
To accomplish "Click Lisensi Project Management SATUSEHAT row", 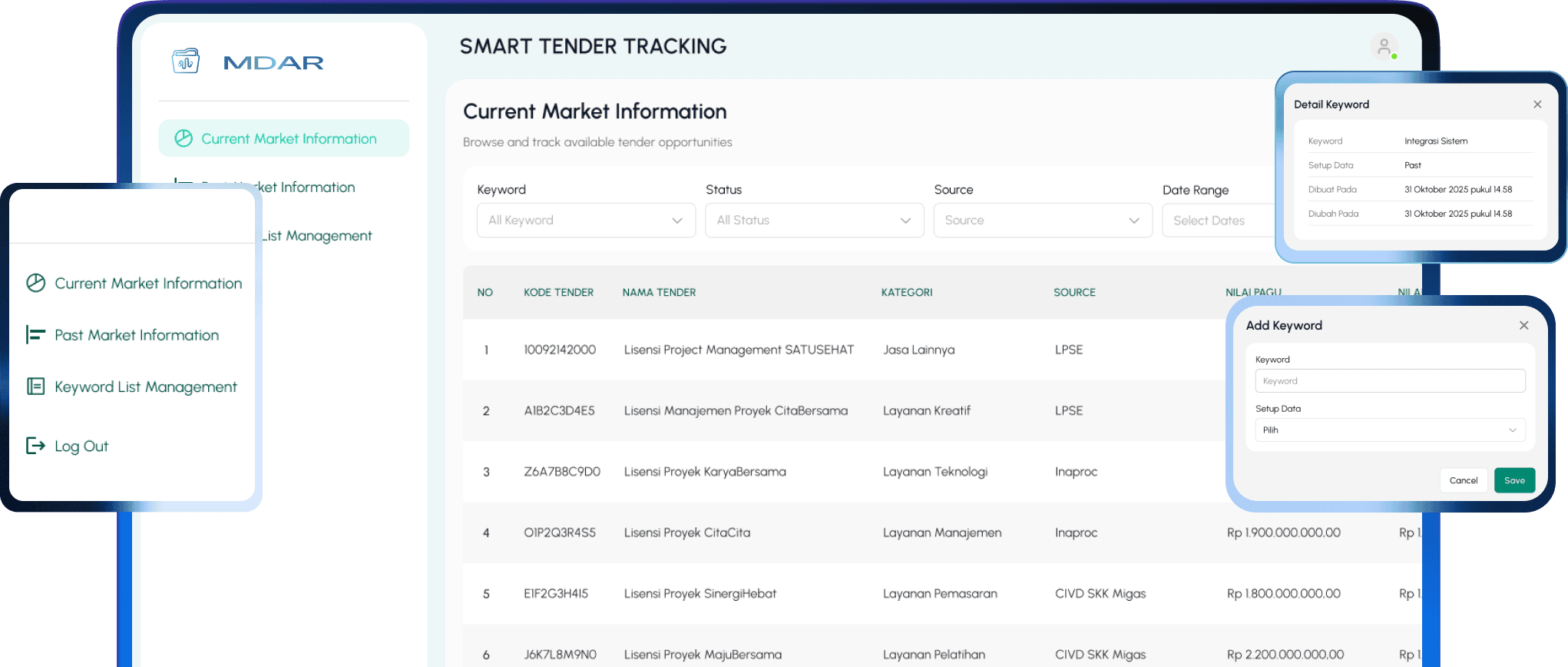I will (x=739, y=350).
